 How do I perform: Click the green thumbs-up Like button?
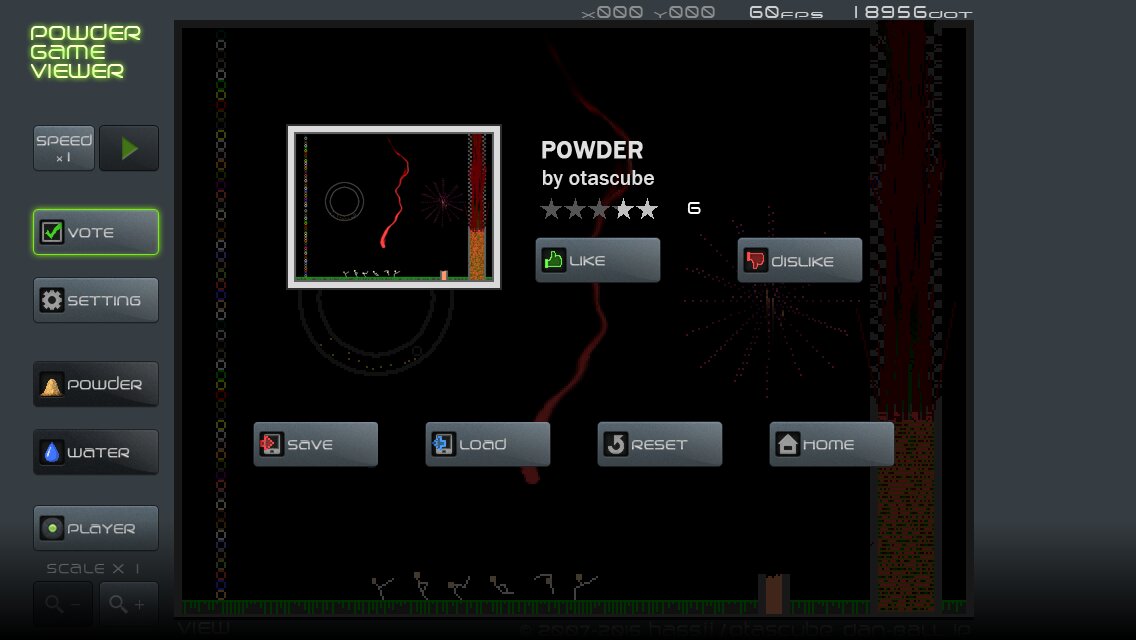coord(597,260)
